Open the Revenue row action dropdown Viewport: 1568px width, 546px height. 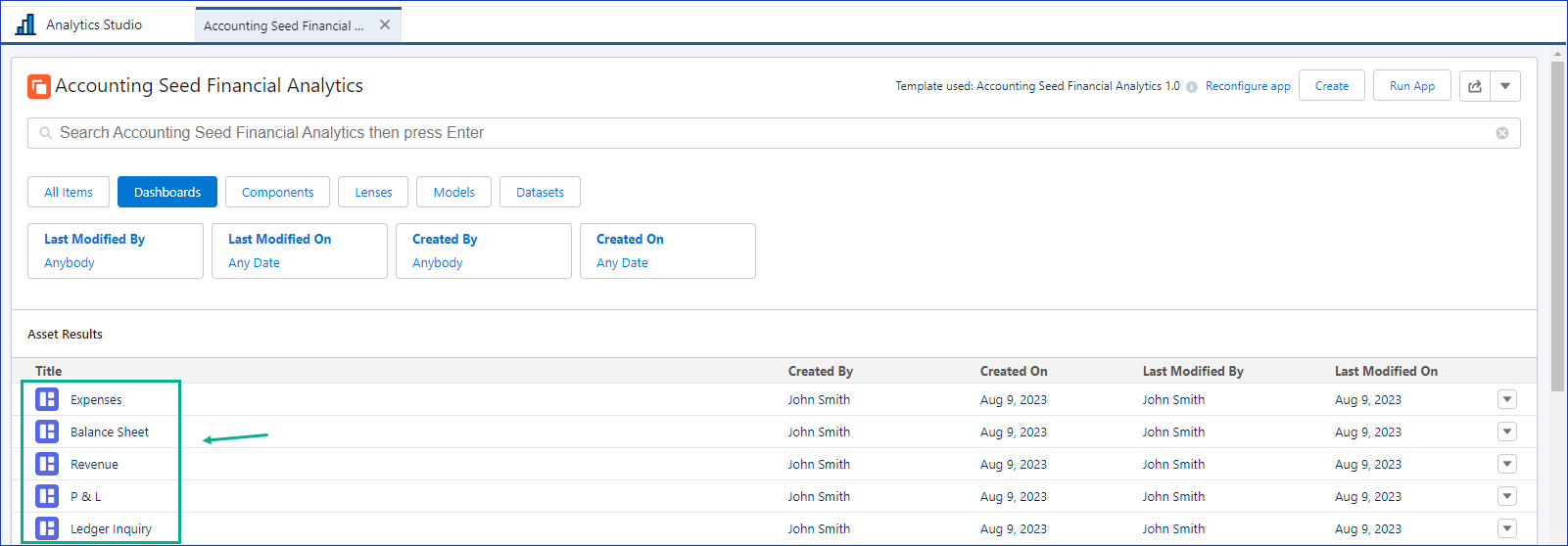pyautogui.click(x=1507, y=464)
